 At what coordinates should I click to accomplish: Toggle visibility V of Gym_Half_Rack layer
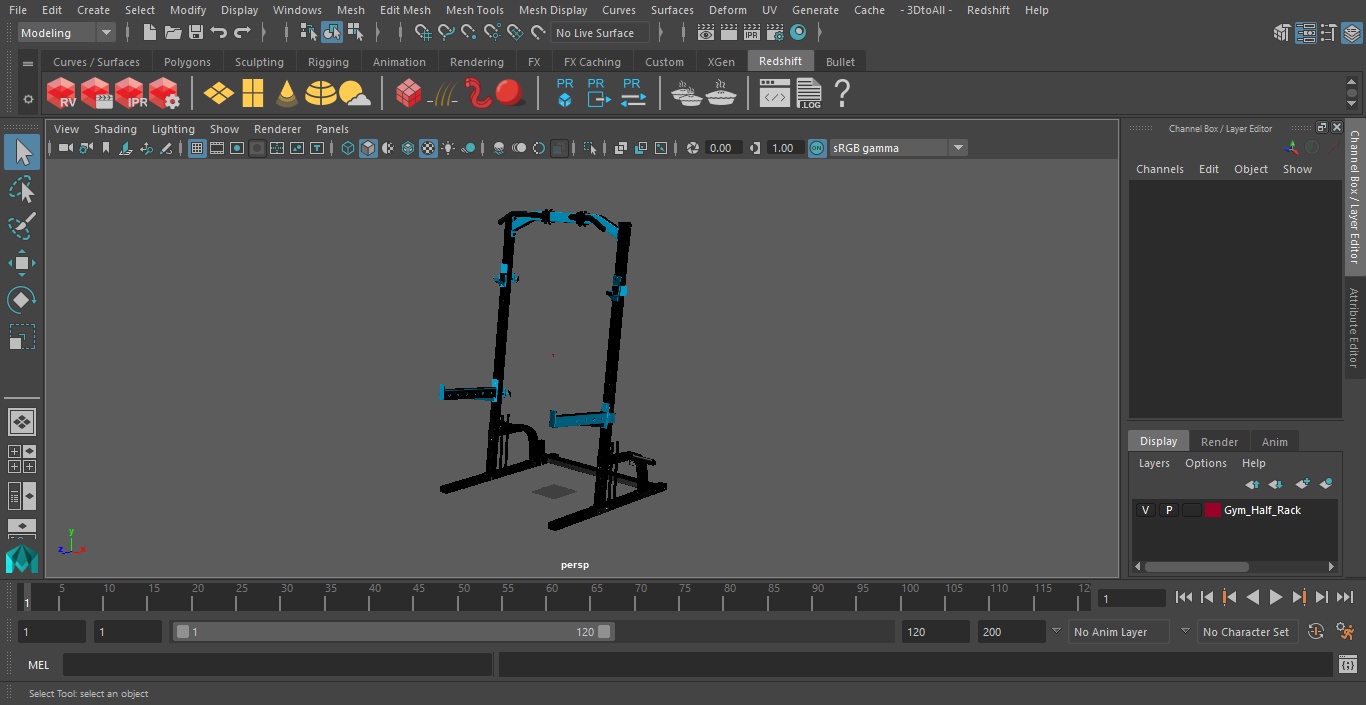pos(1145,510)
